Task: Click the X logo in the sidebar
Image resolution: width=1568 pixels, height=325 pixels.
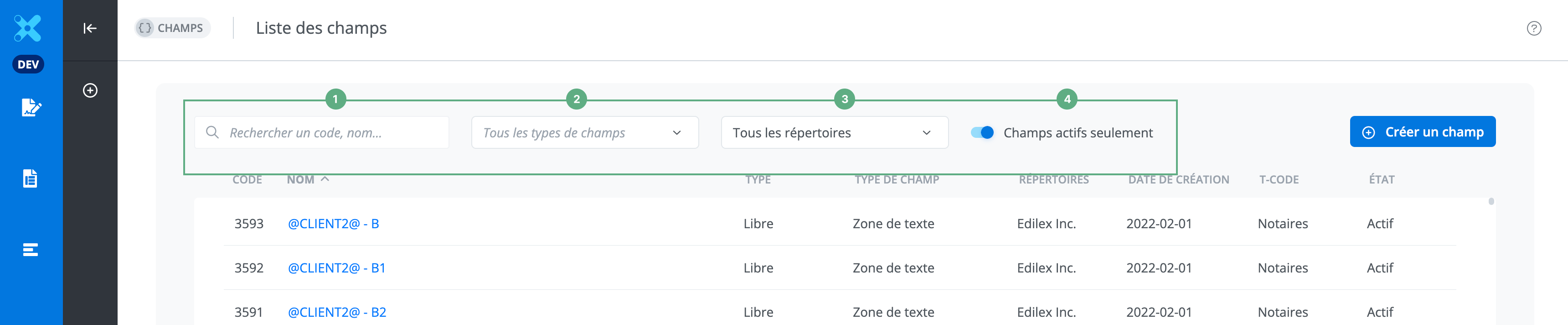Action: 28,28
